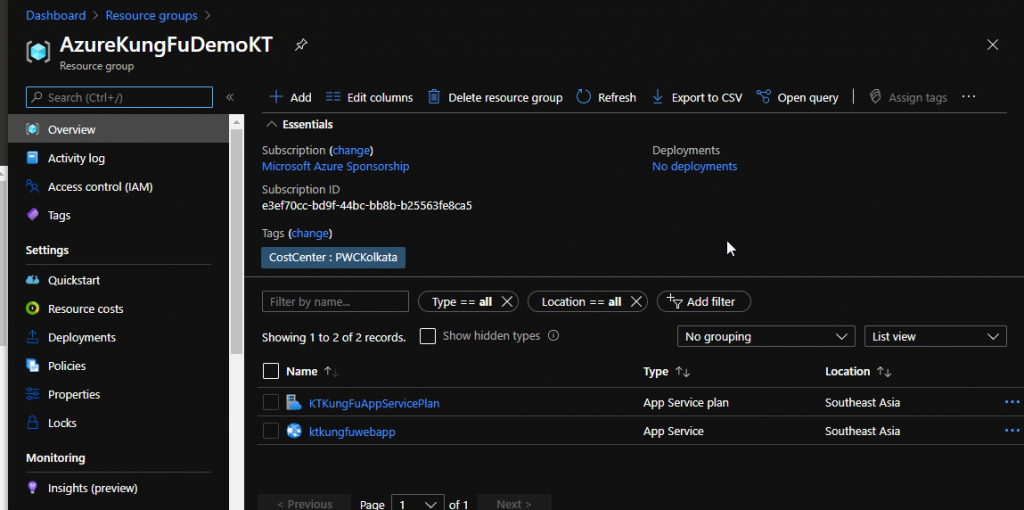This screenshot has width=1024, height=510.
Task: Sort resources by Name column arrows
Action: pyautogui.click(x=331, y=372)
